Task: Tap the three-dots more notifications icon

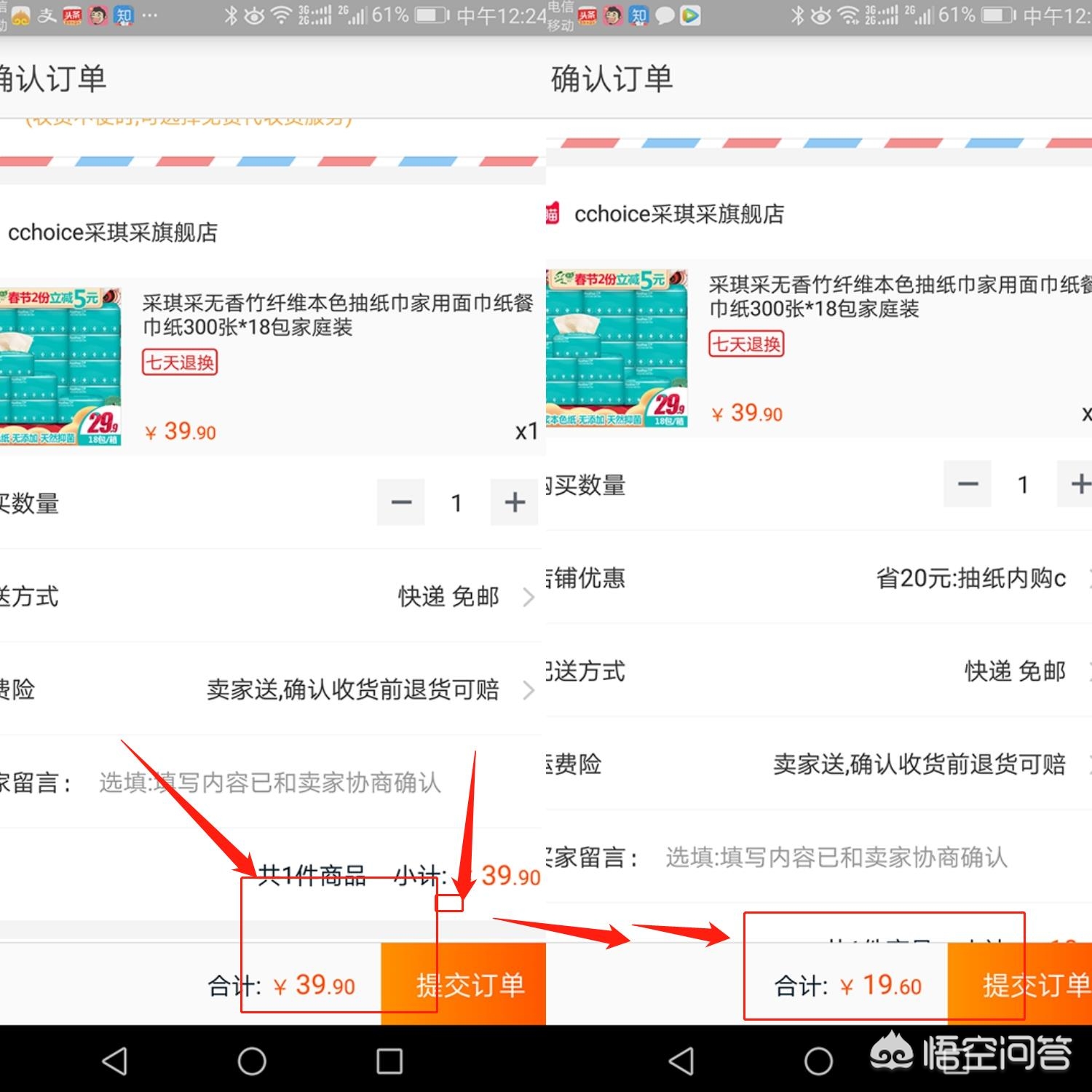Action: (x=150, y=15)
